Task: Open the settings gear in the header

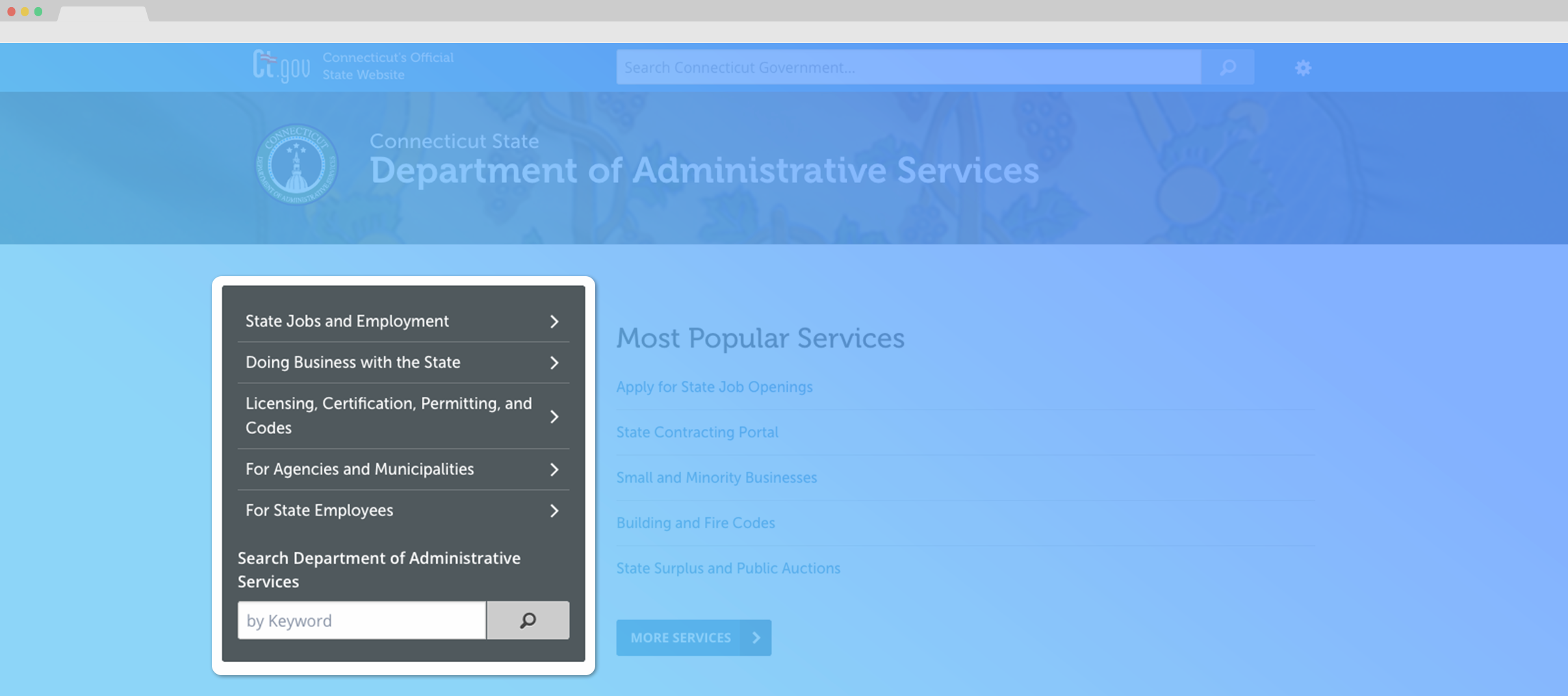Action: [1304, 67]
